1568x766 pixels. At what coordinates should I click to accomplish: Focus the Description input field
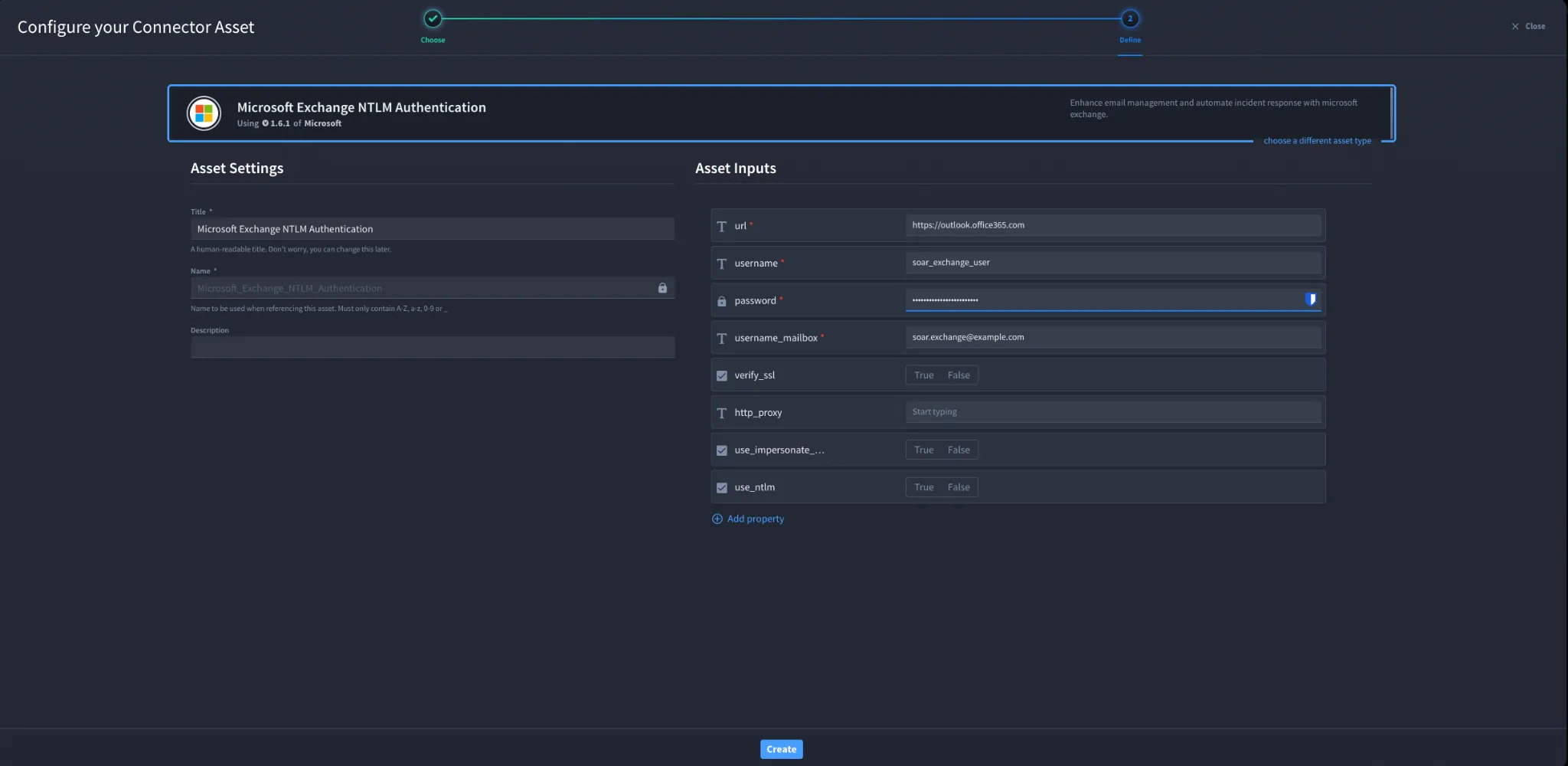click(x=433, y=347)
